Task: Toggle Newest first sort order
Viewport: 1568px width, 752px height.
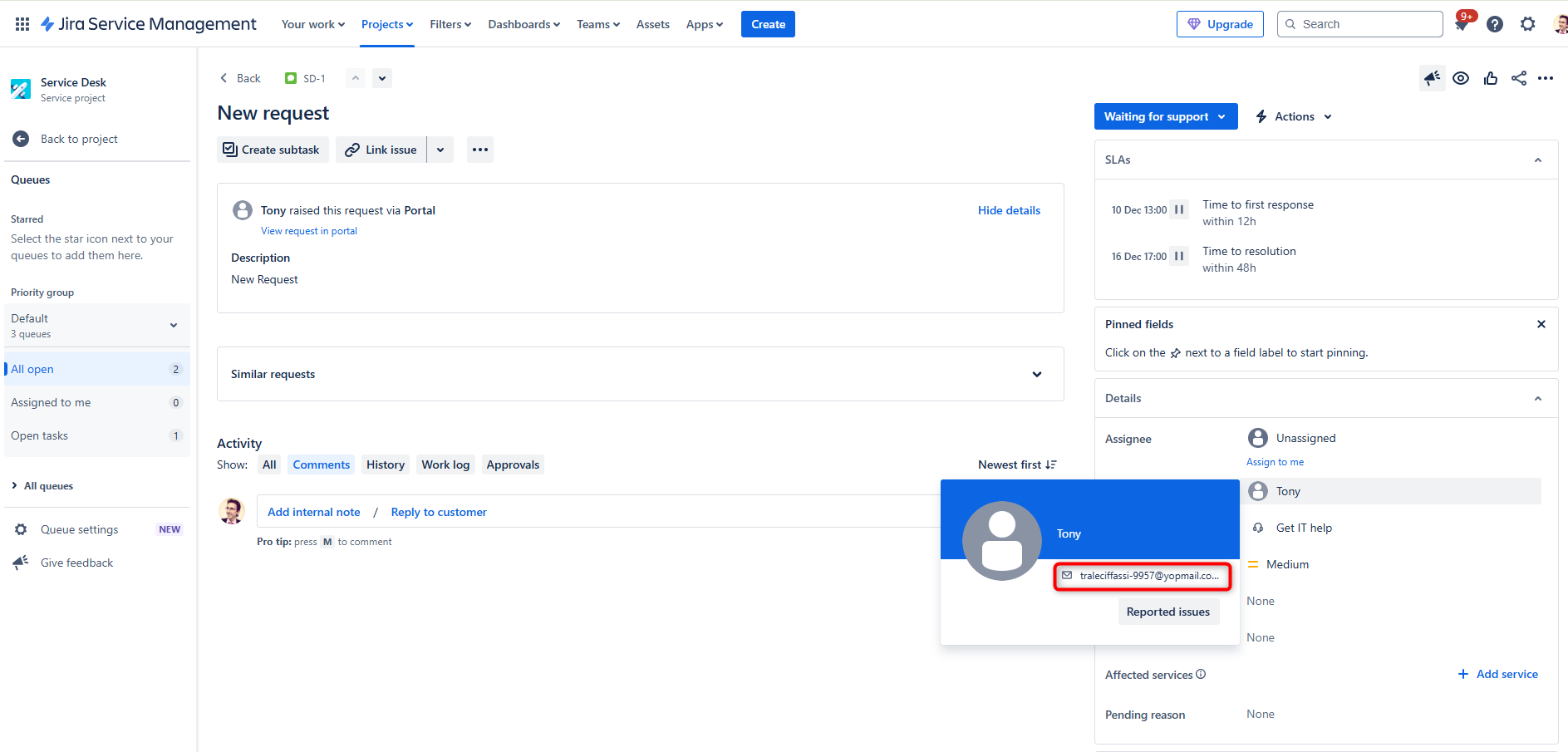Action: (x=1017, y=464)
